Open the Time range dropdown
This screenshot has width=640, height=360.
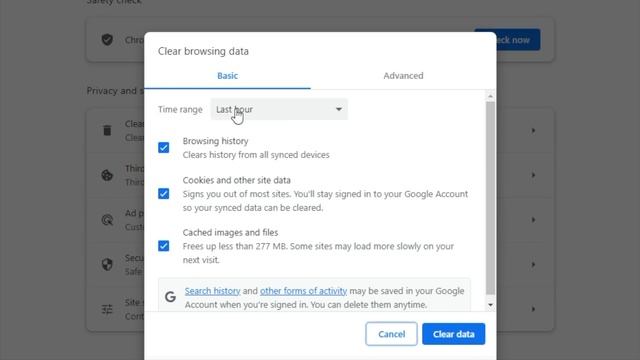point(279,109)
